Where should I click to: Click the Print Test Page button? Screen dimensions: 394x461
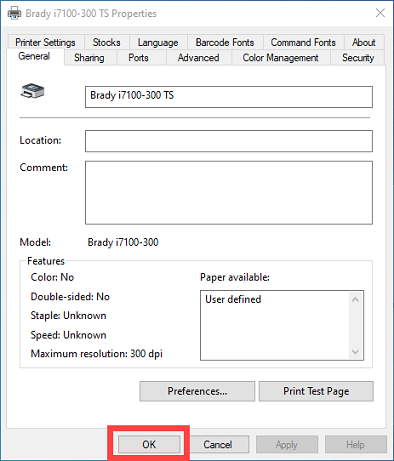(316, 391)
